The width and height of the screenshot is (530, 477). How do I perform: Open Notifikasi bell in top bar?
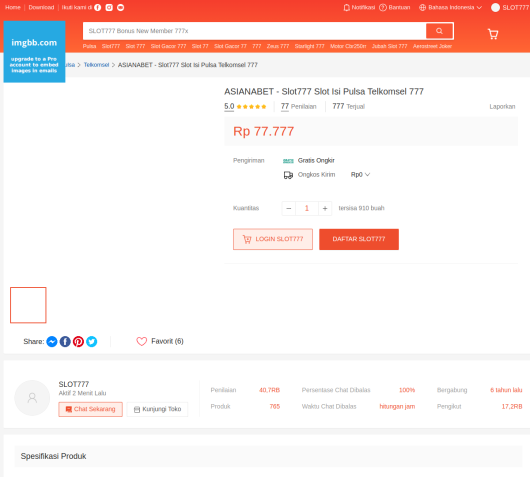coord(359,7)
